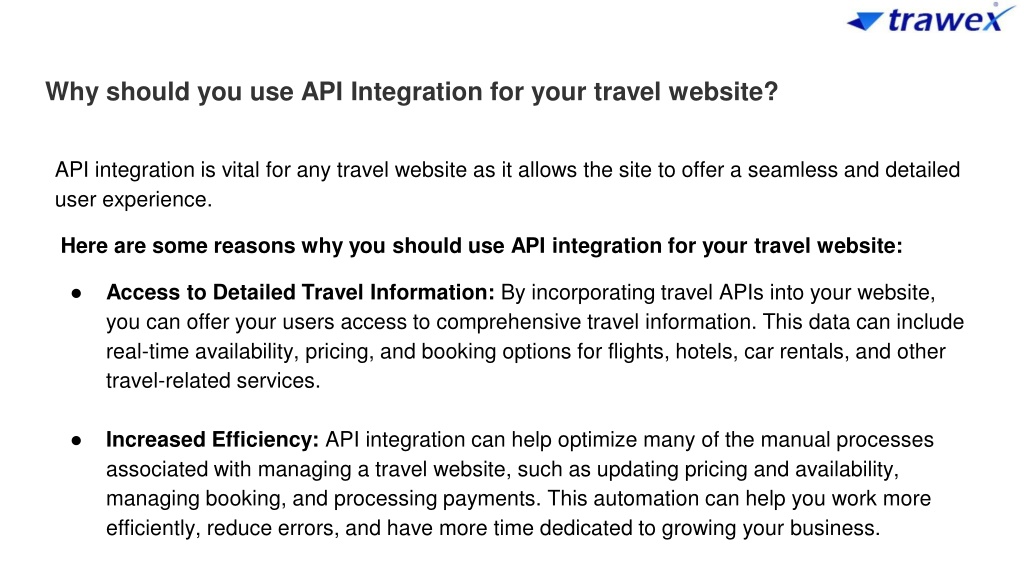Screen dimensions: 1024x576
Task: Click the intro paragraph starting 'API integration is vital'
Action: 507,184
